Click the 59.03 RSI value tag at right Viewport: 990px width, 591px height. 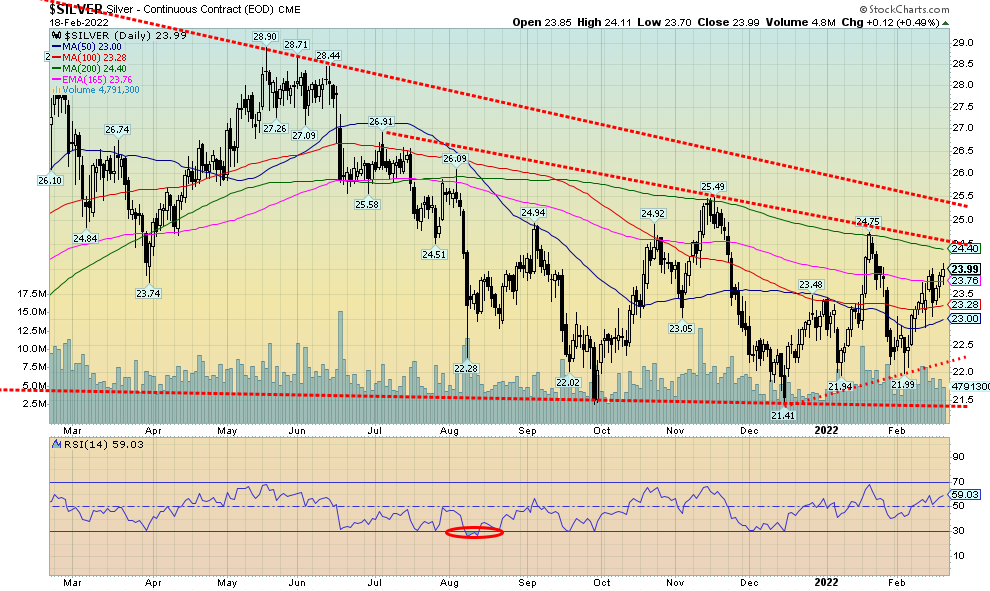pos(963,494)
